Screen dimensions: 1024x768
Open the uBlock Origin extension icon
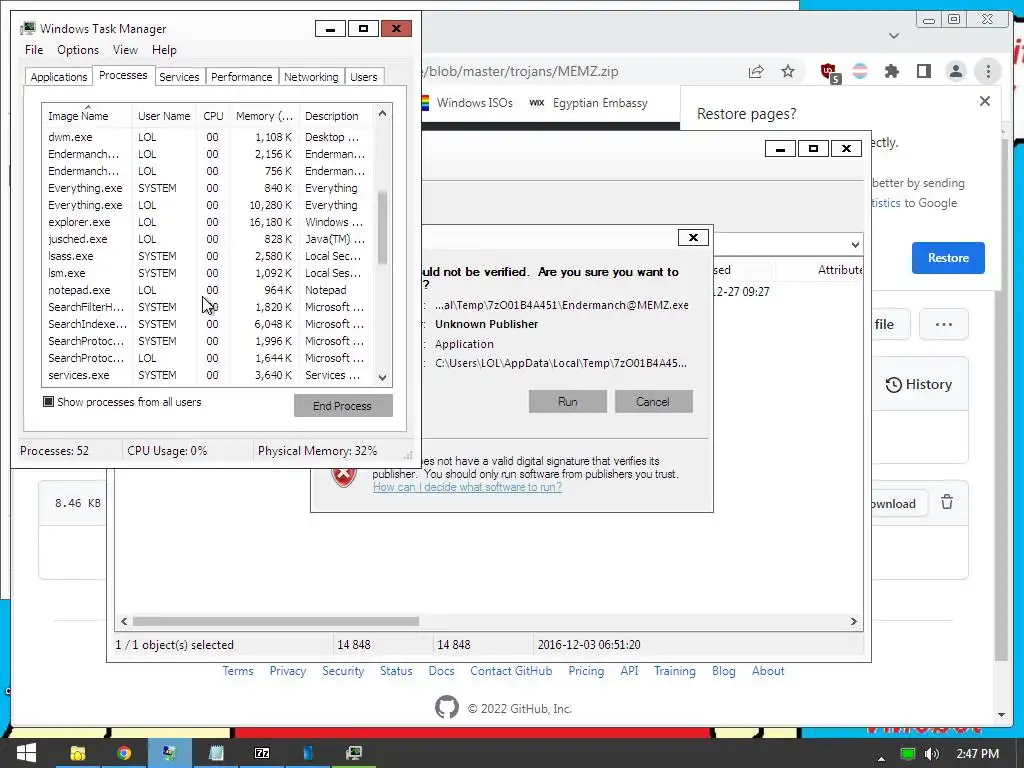pyautogui.click(x=829, y=72)
